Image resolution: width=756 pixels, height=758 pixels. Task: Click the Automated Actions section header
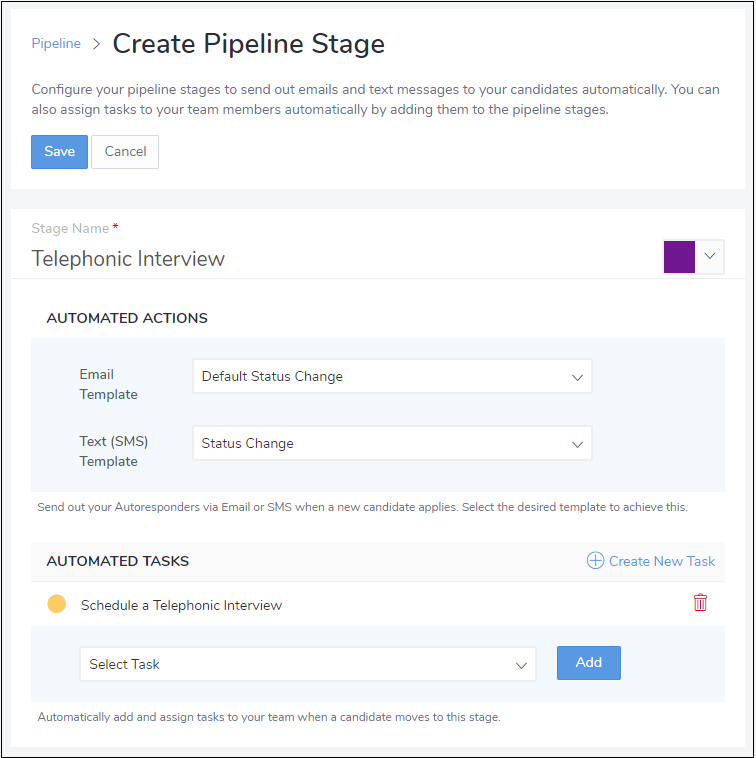point(127,318)
